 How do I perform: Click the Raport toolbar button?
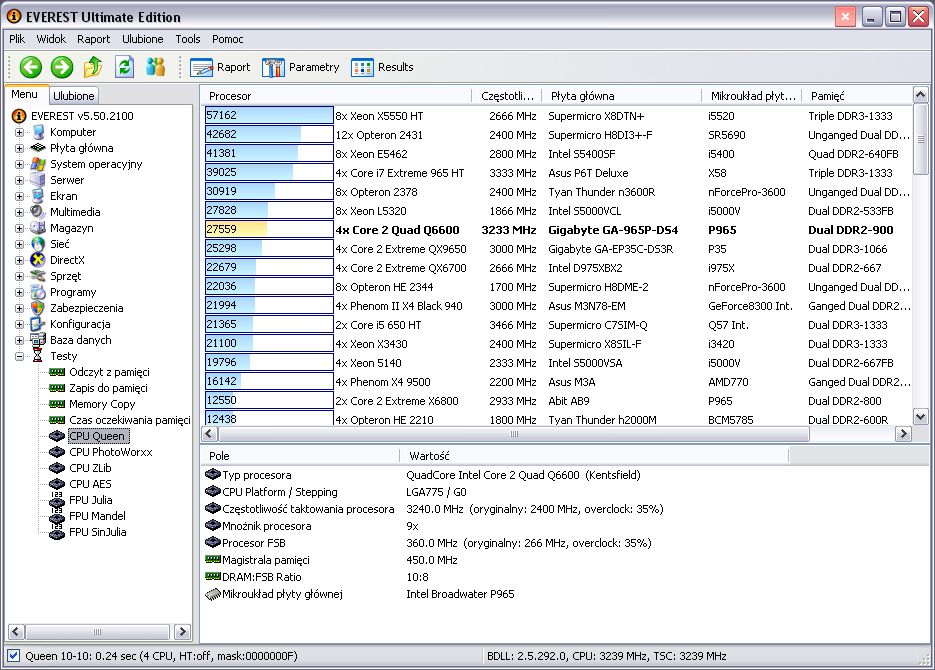221,67
